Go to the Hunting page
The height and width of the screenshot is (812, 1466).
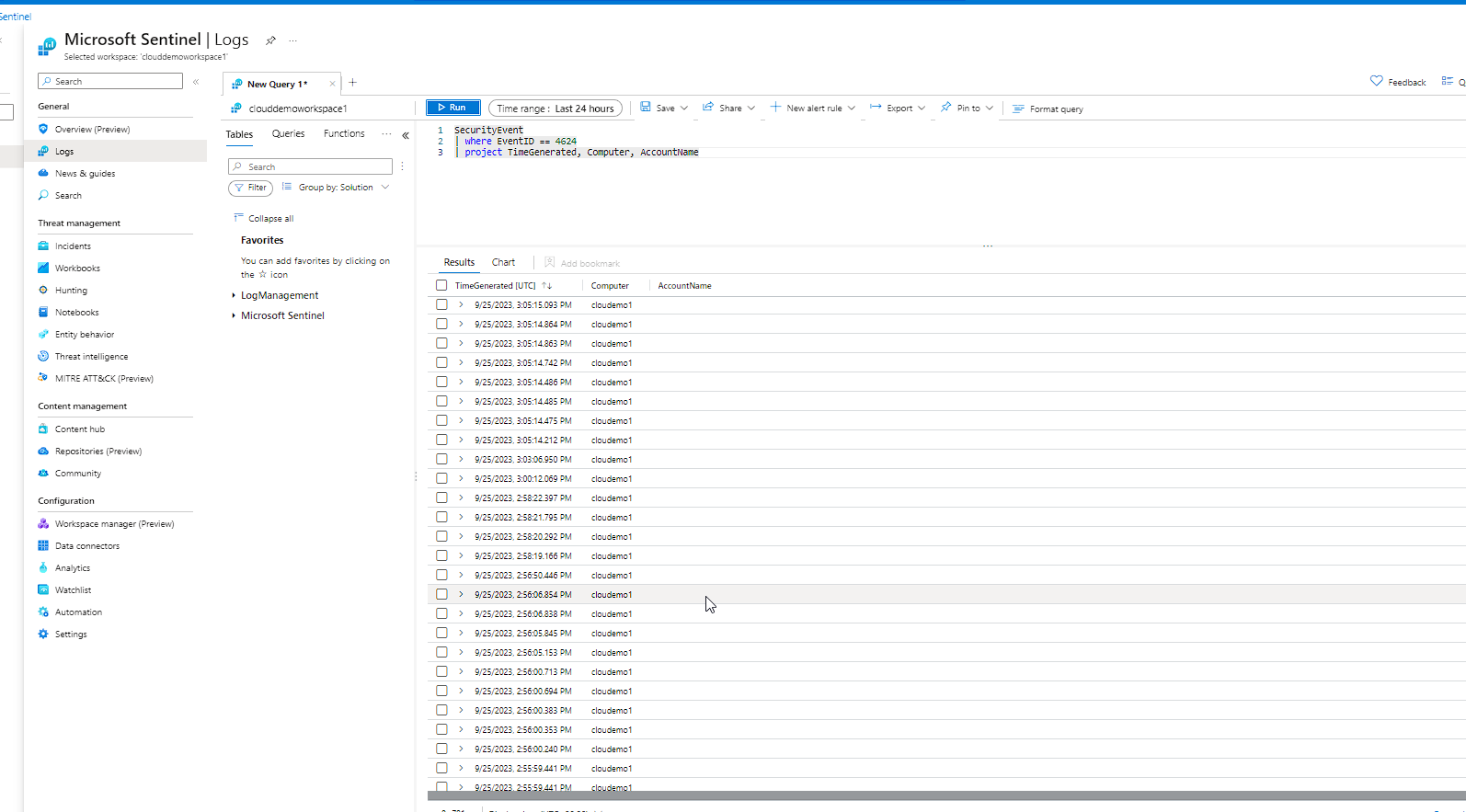[71, 291]
